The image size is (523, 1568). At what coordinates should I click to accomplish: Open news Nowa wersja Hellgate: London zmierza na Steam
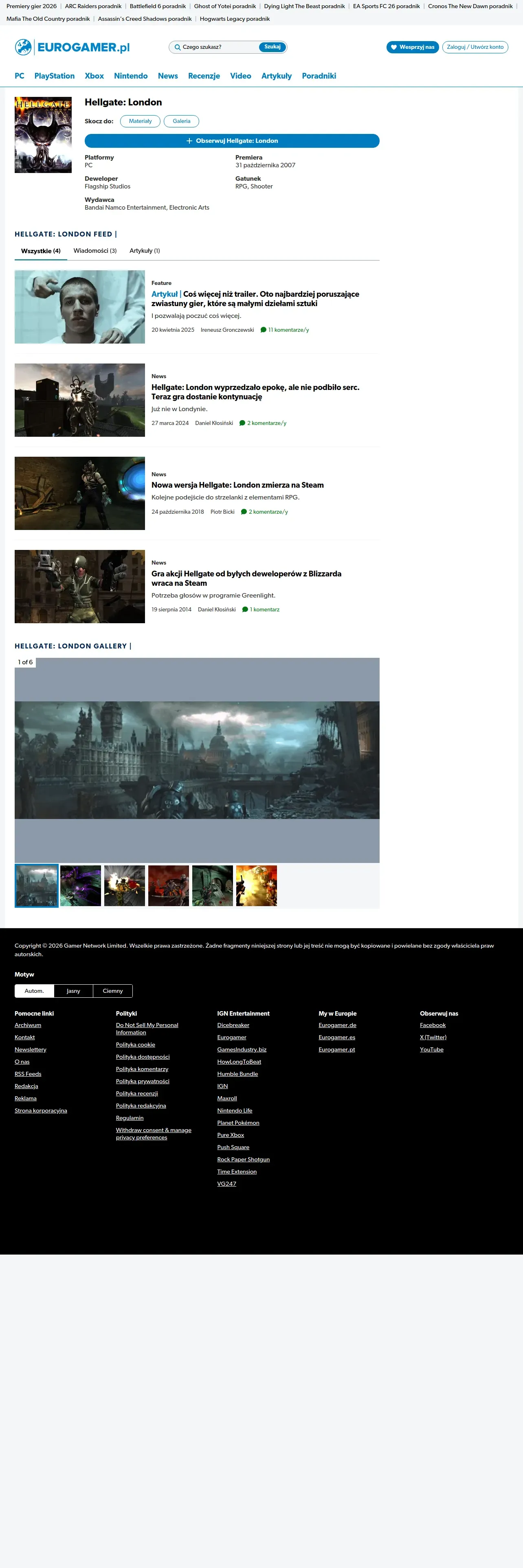tap(237, 485)
